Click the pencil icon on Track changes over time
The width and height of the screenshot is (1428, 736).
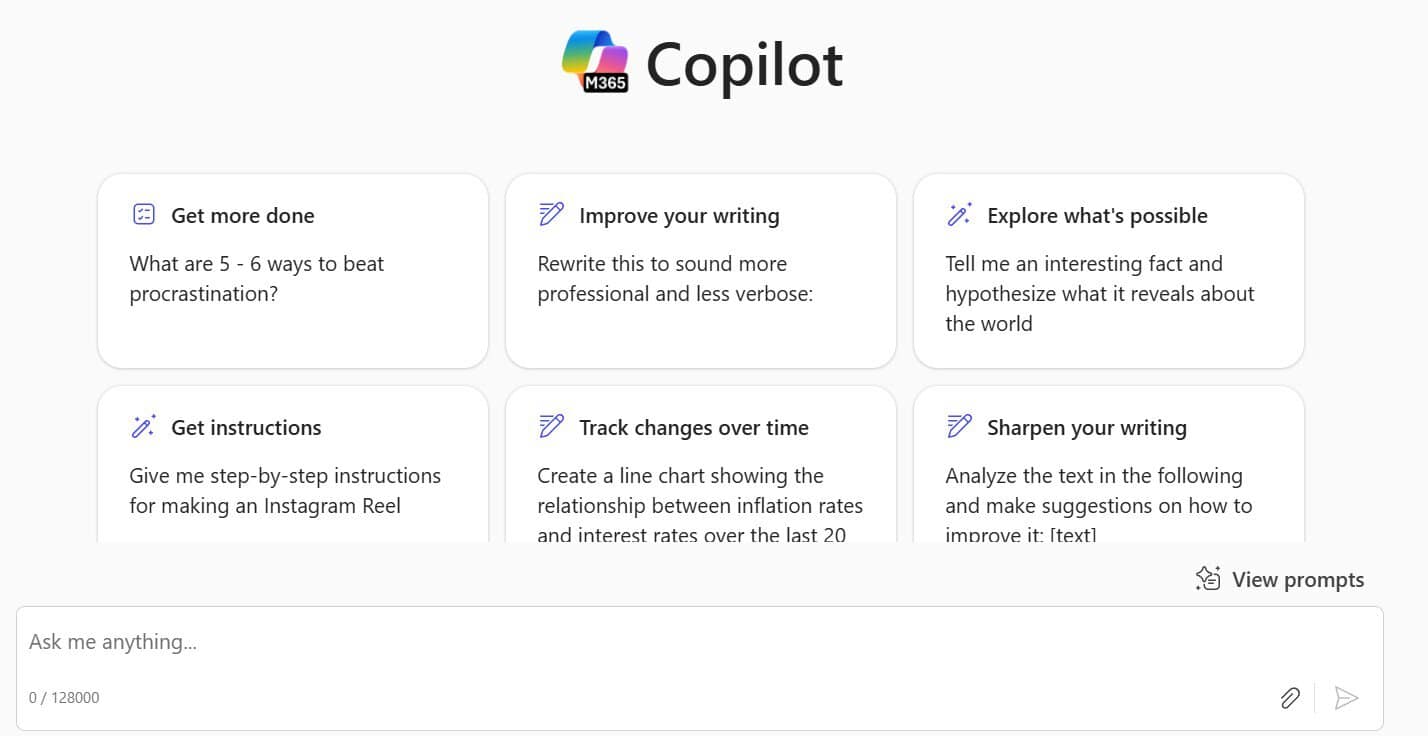click(551, 425)
